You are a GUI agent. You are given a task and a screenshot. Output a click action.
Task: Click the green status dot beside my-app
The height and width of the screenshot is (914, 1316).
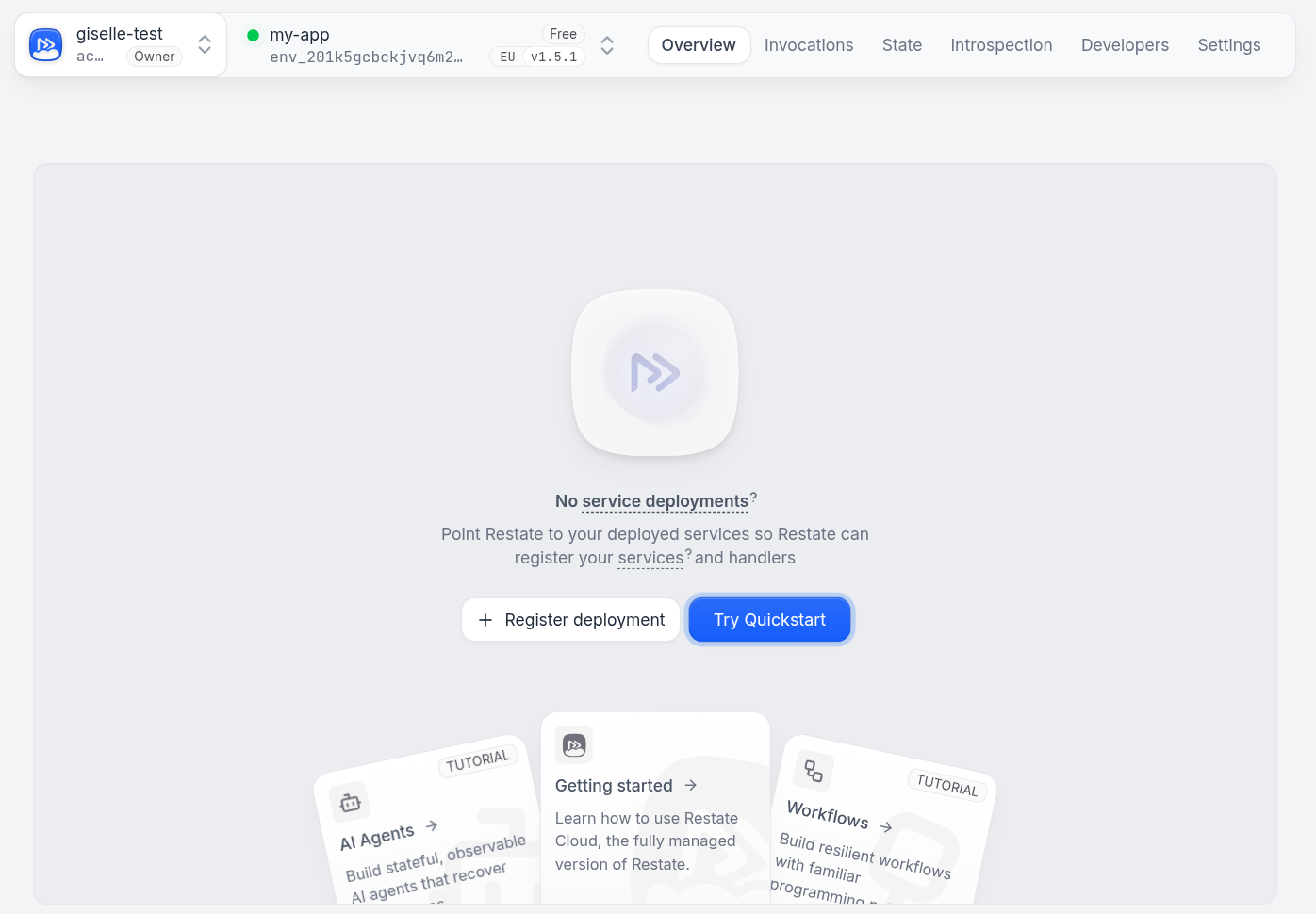coord(253,35)
